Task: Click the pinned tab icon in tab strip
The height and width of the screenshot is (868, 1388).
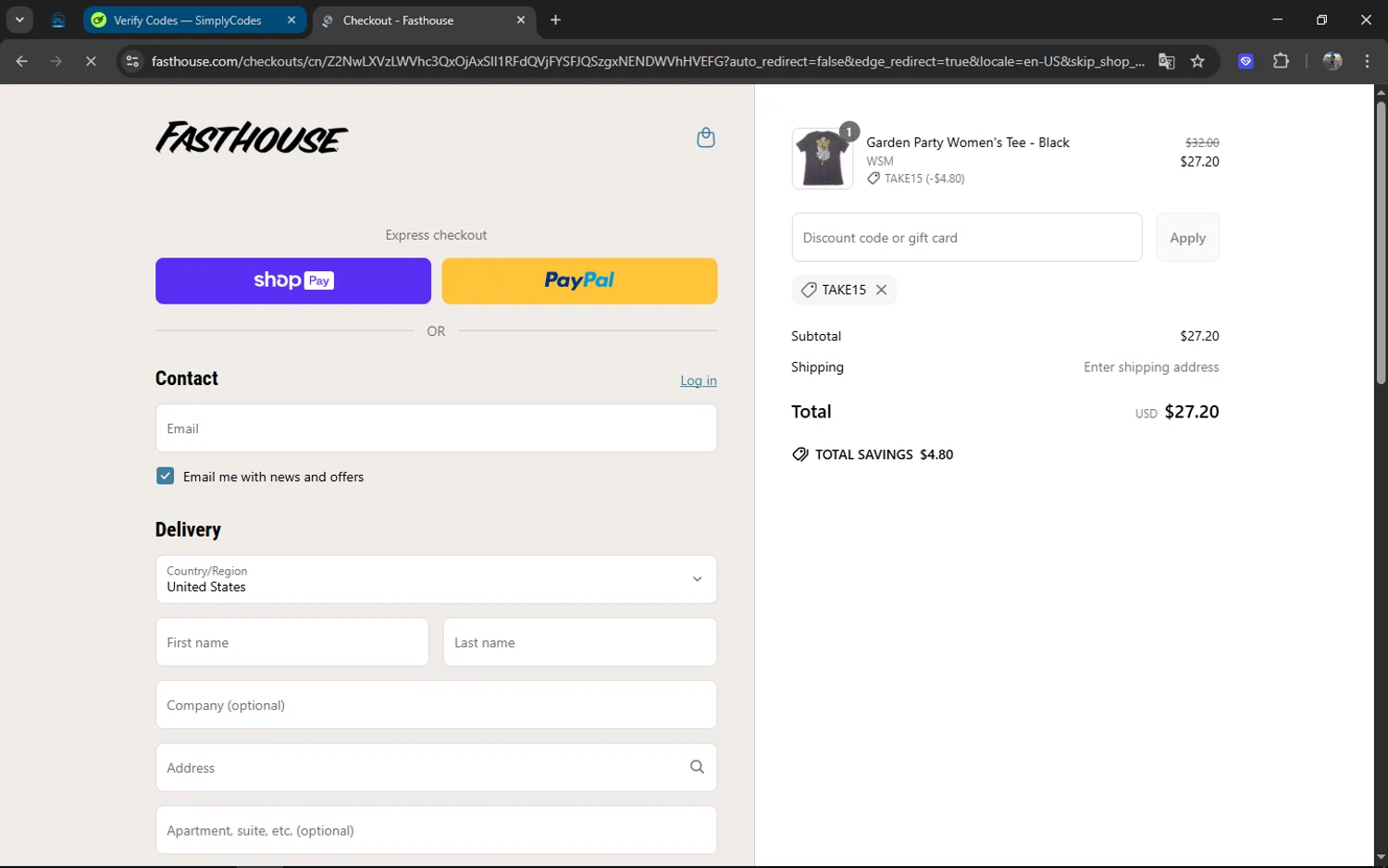Action: pyautogui.click(x=57, y=20)
